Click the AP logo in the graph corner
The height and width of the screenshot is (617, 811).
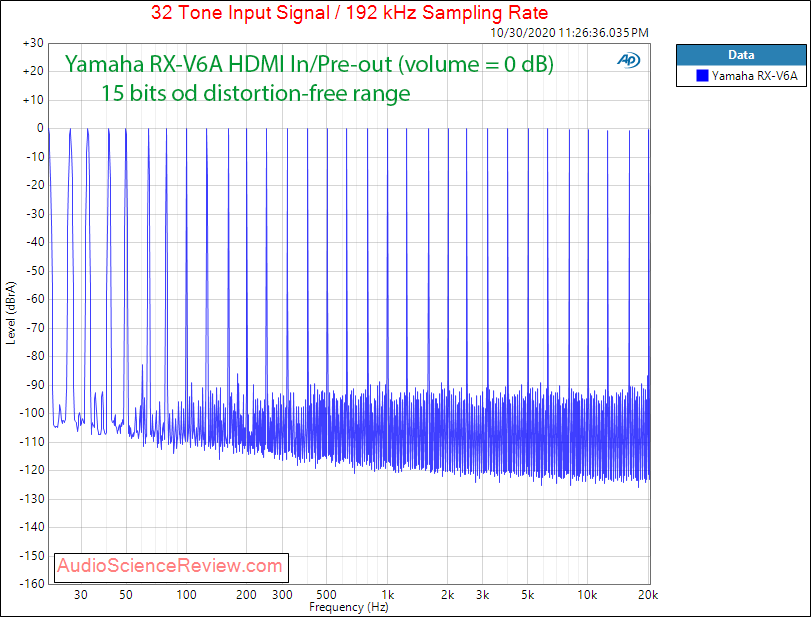628,60
